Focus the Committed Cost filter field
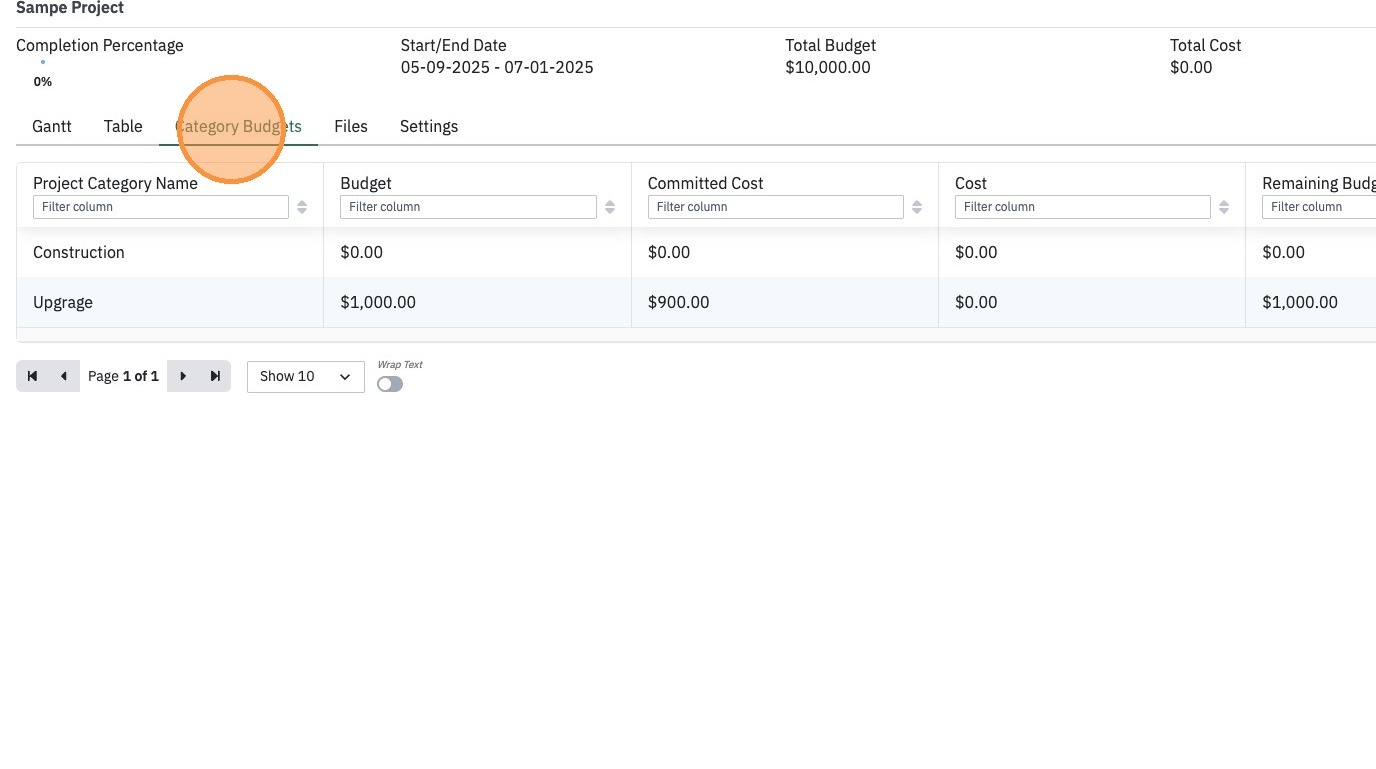This screenshot has height=769, width=1376. click(776, 207)
